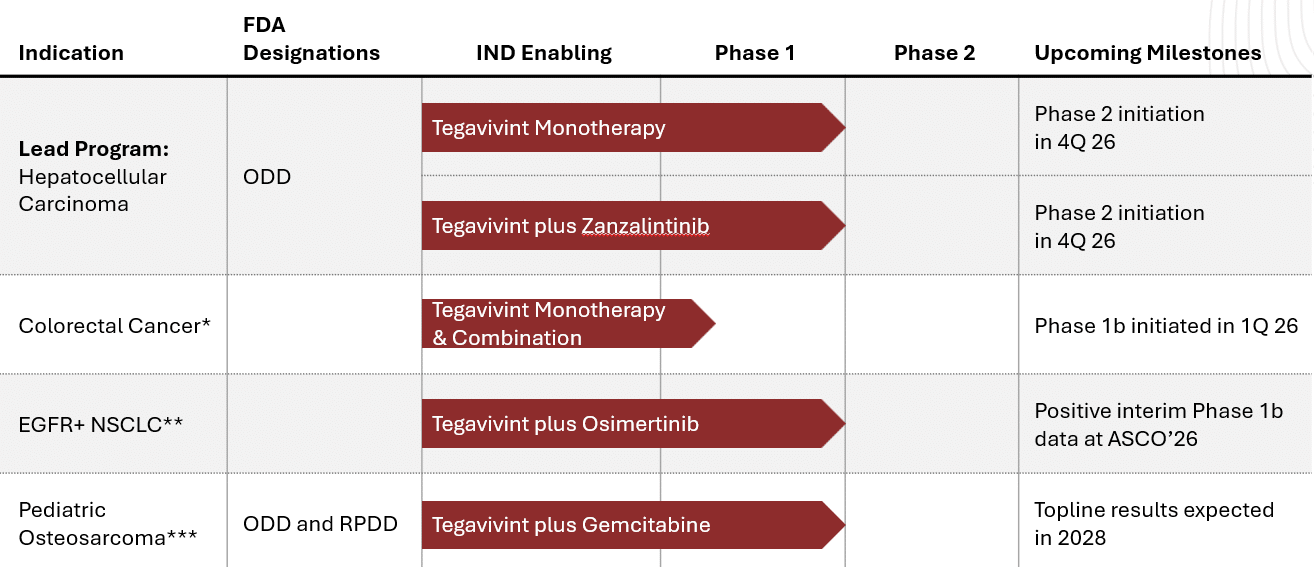
Task: Select the Tegavivint plus Zanzalintinib bar
Action: coord(633,226)
